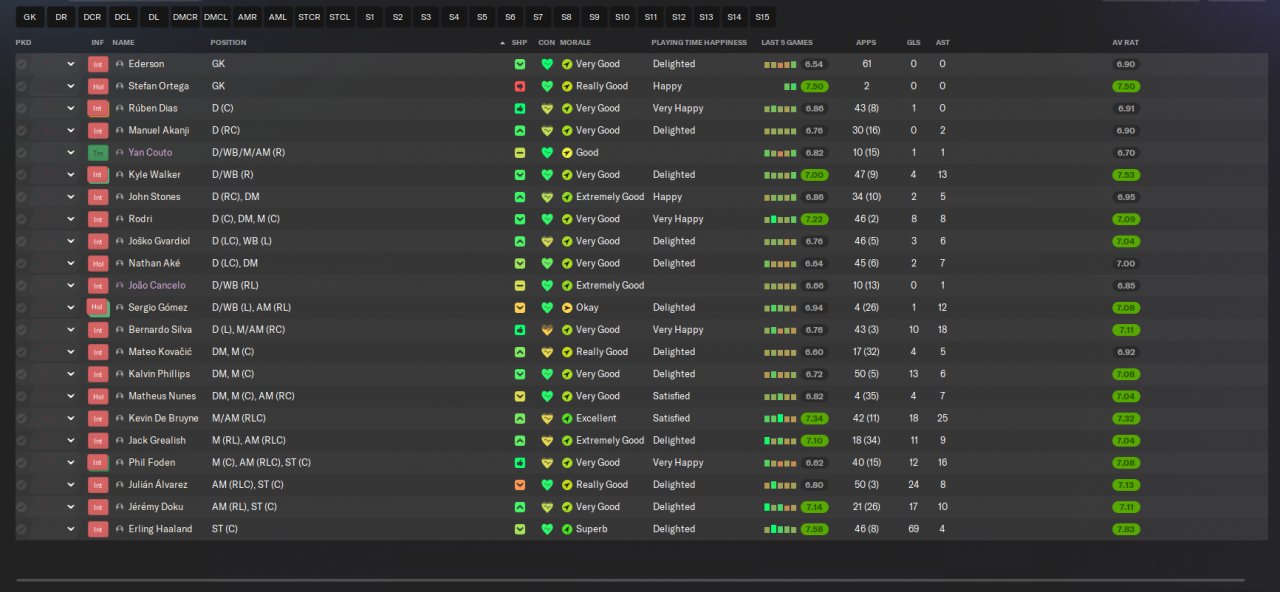Toggle the picked checkbox for Phil Foden
Screen dimensions: 1280x592
22,463
